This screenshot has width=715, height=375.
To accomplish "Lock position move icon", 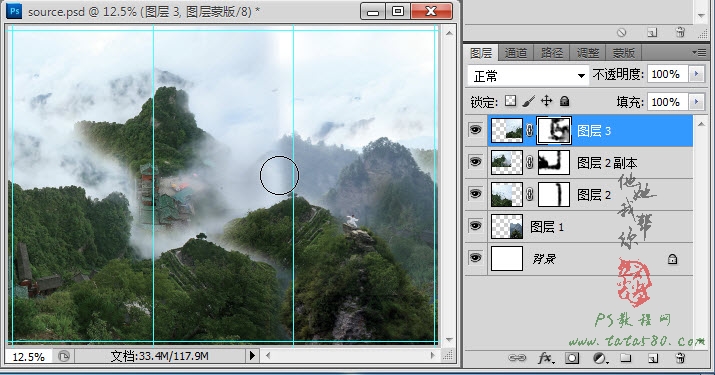I will coord(546,101).
